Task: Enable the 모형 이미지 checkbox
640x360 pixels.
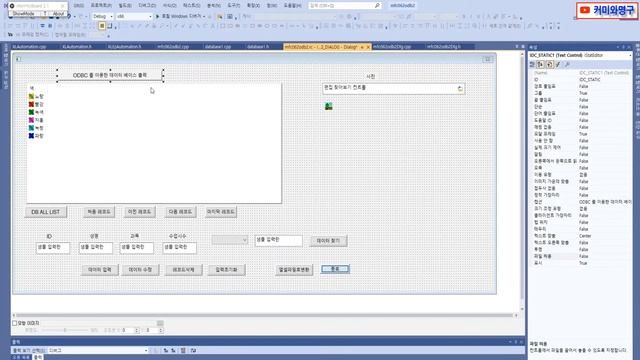Action: 15,323
